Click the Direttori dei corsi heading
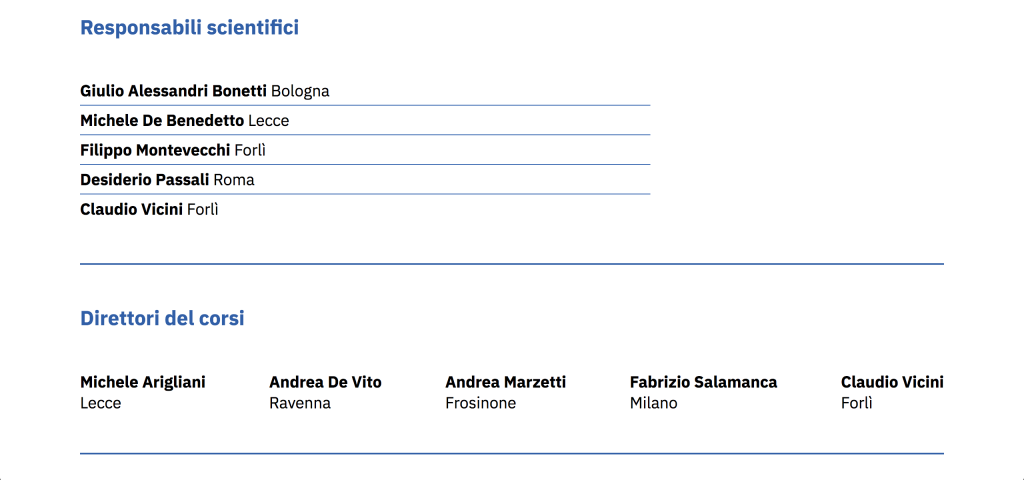The width and height of the screenshot is (1024, 480). click(162, 319)
